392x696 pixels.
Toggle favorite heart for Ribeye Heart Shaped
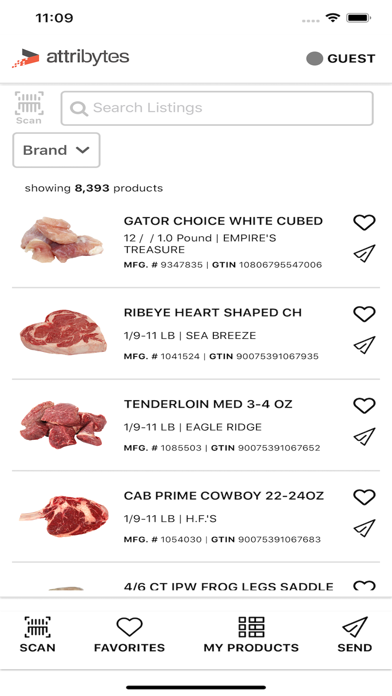point(364,314)
